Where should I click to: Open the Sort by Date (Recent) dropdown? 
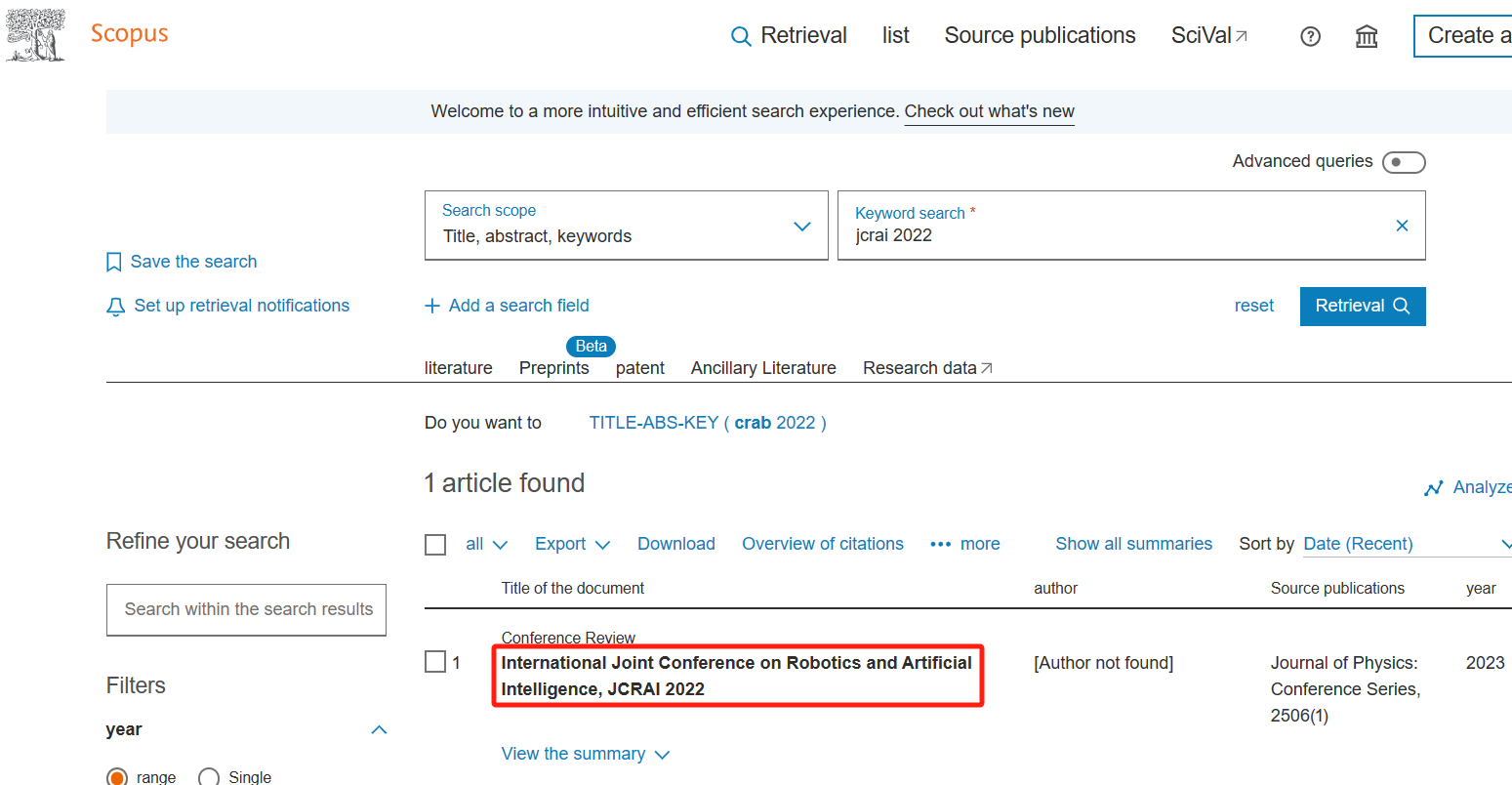click(x=1406, y=544)
